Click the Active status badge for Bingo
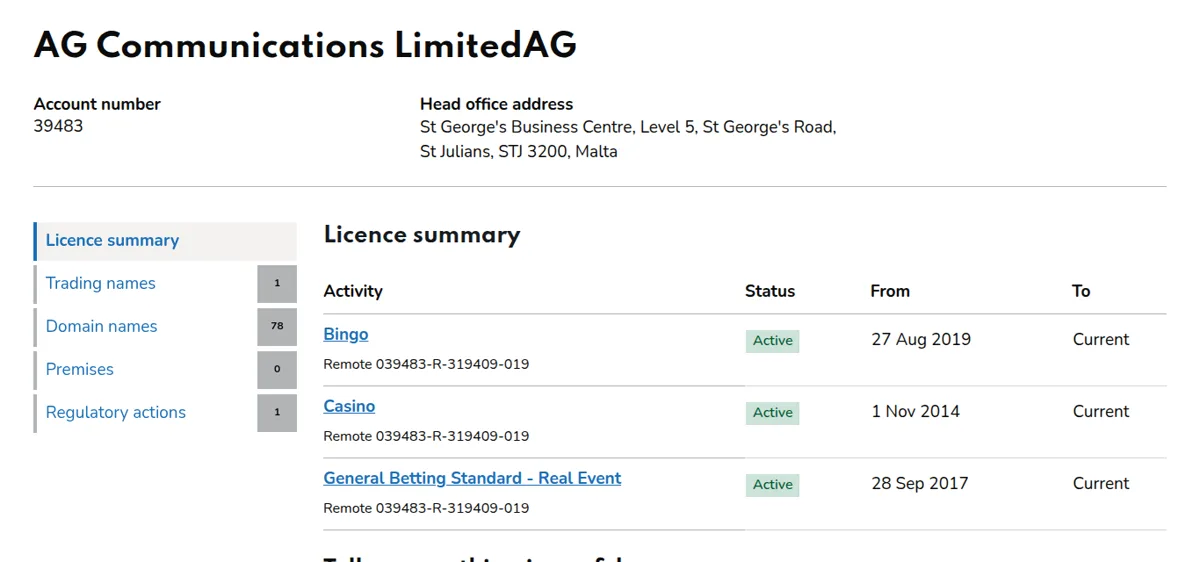This screenshot has width=1200, height=562. (x=773, y=341)
